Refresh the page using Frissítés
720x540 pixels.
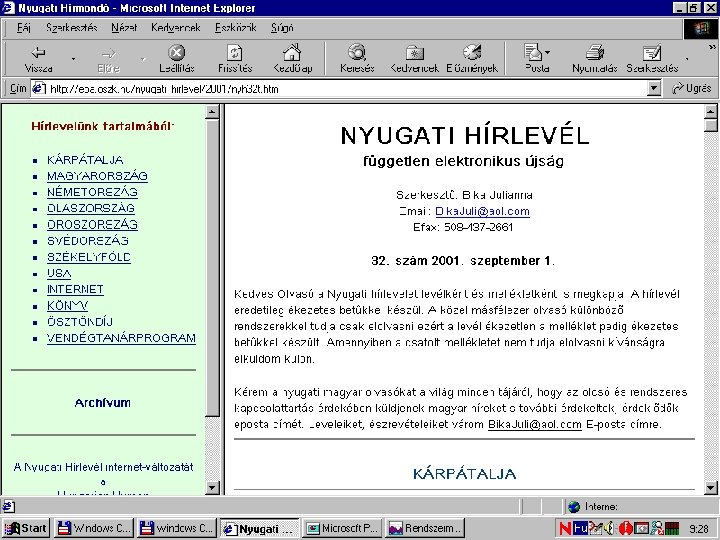(235, 59)
